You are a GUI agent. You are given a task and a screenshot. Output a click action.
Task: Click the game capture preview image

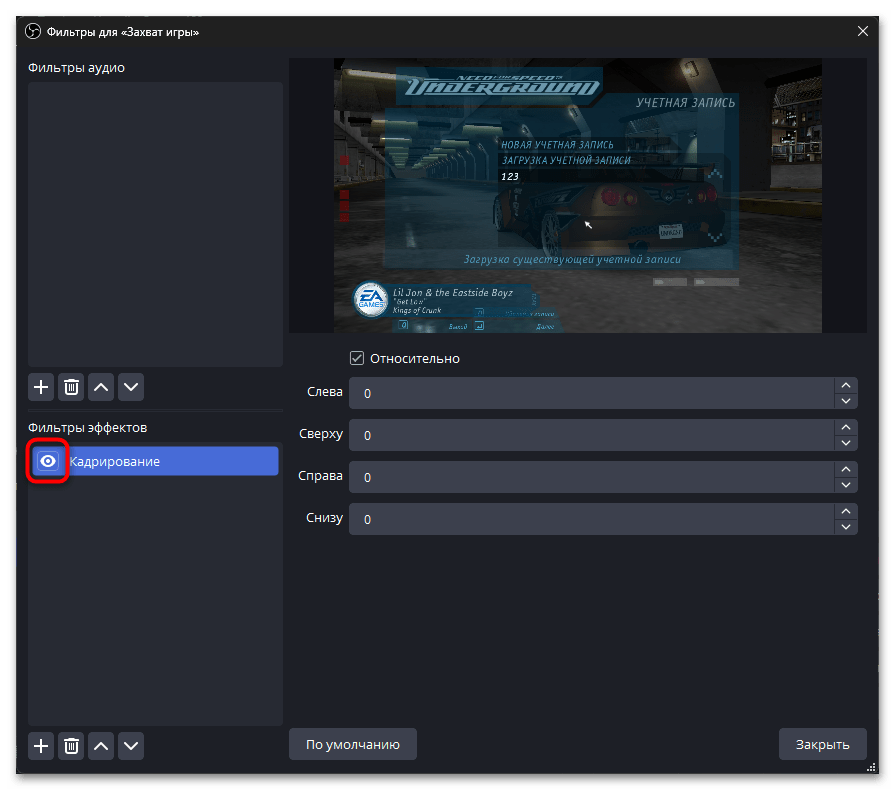[x=578, y=195]
